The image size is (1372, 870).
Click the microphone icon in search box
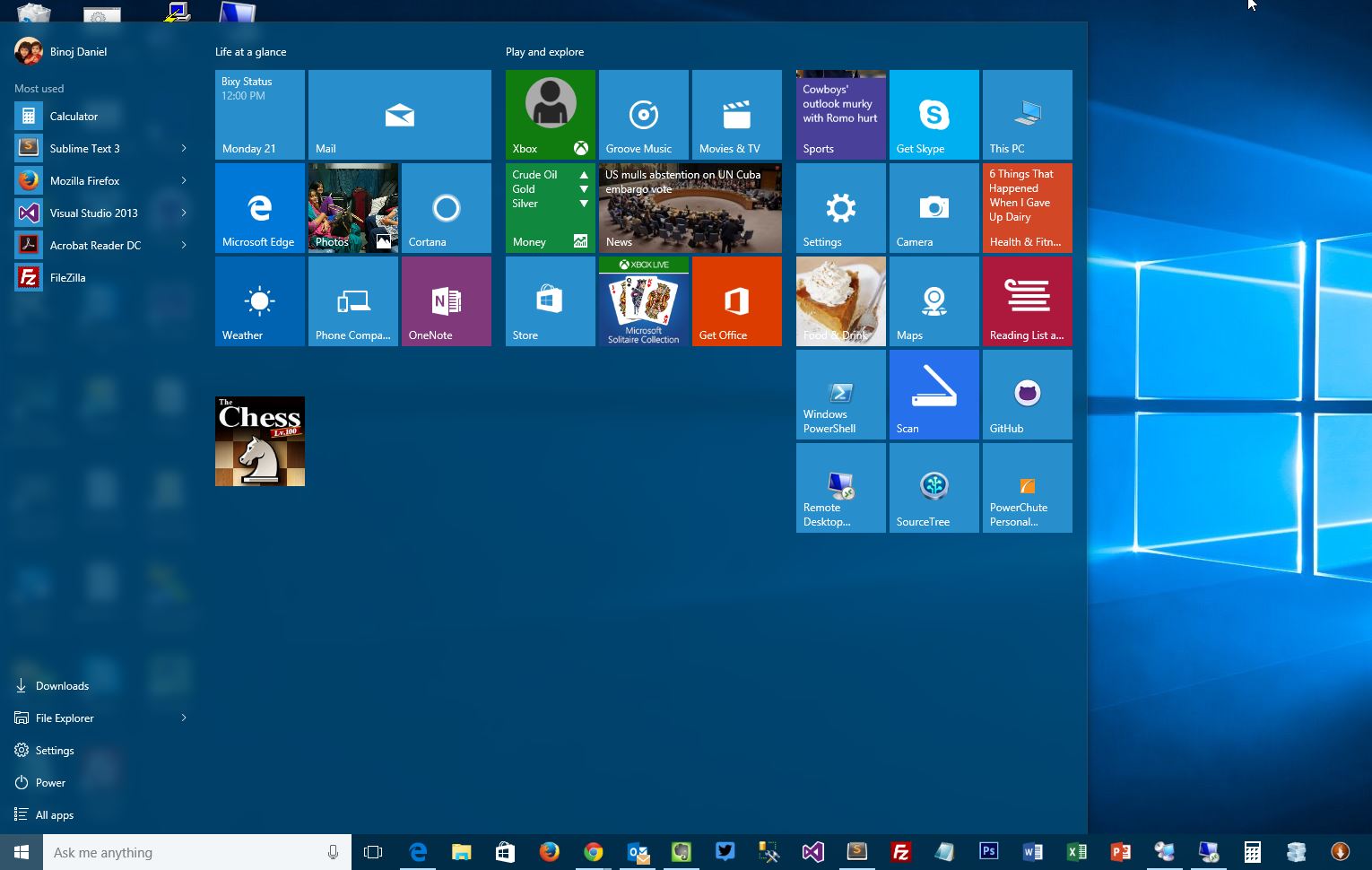[x=333, y=852]
